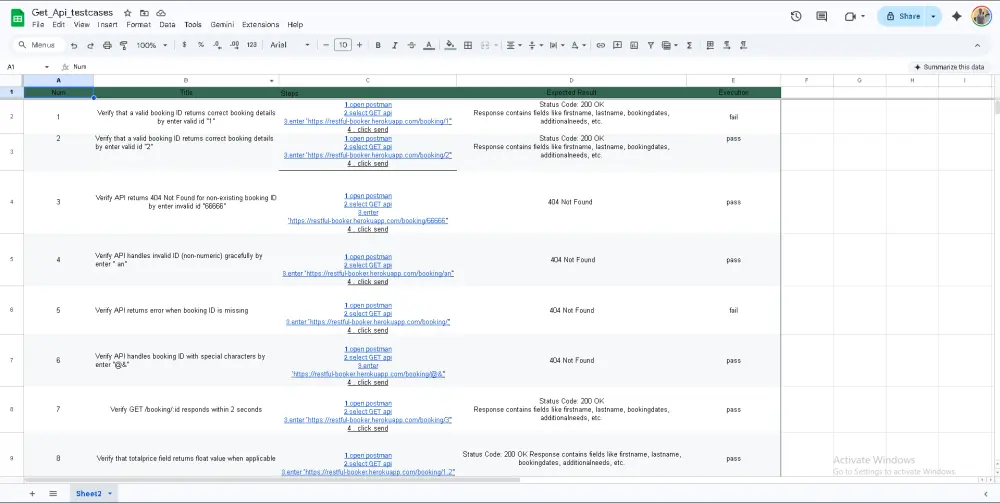The width and height of the screenshot is (1000, 503).
Task: Click the insert link icon
Action: [x=600, y=45]
